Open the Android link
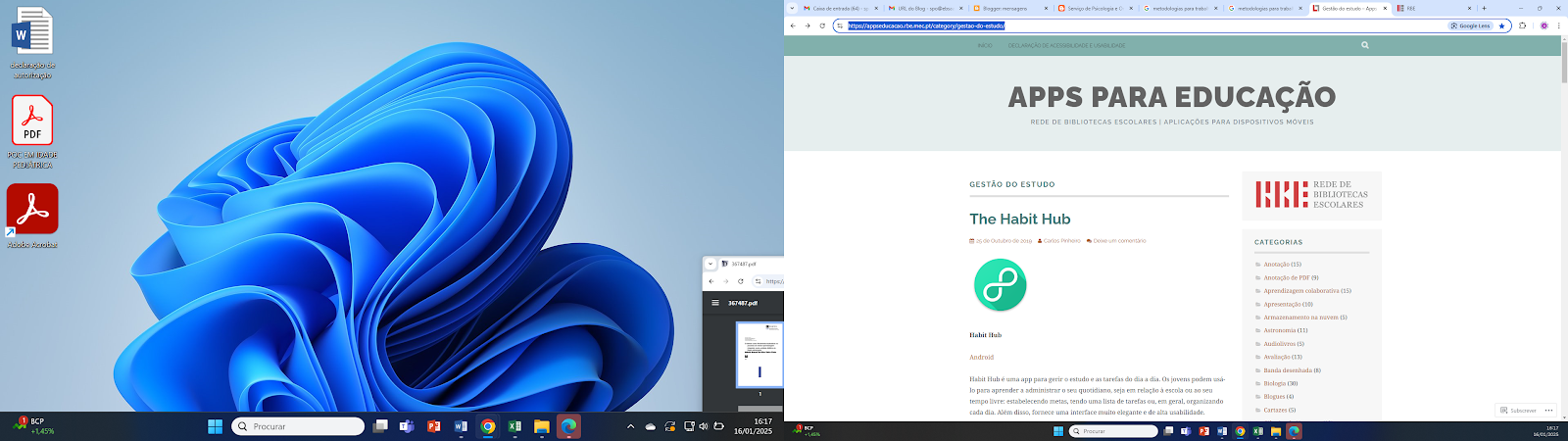The height and width of the screenshot is (441, 1568). pos(981,357)
